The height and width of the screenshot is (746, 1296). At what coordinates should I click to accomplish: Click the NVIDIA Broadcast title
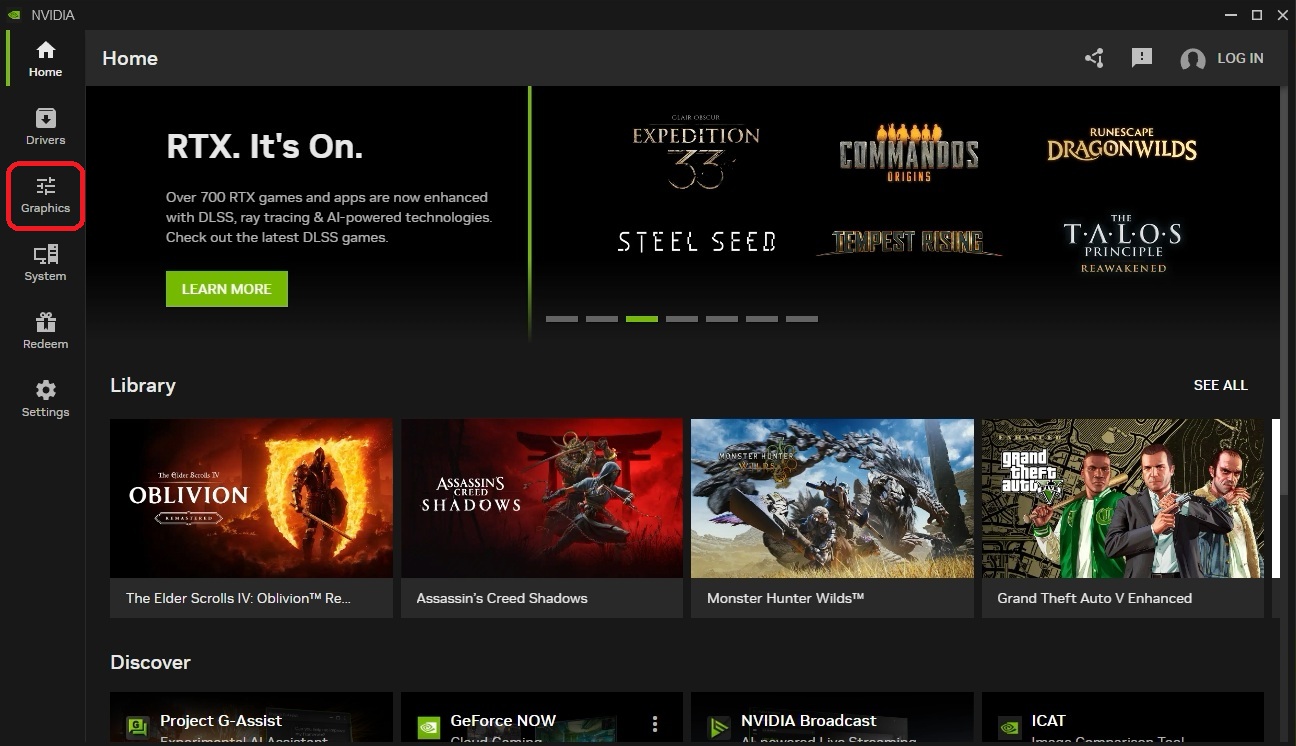tap(809, 720)
